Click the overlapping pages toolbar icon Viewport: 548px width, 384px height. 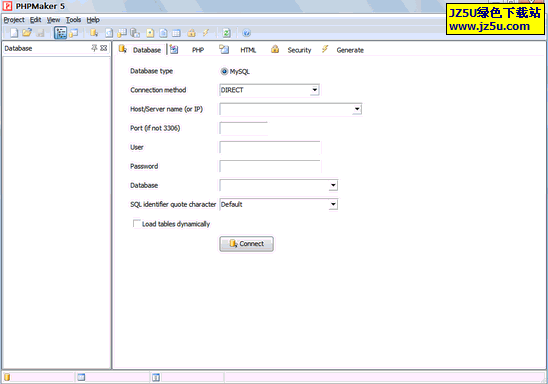point(135,33)
